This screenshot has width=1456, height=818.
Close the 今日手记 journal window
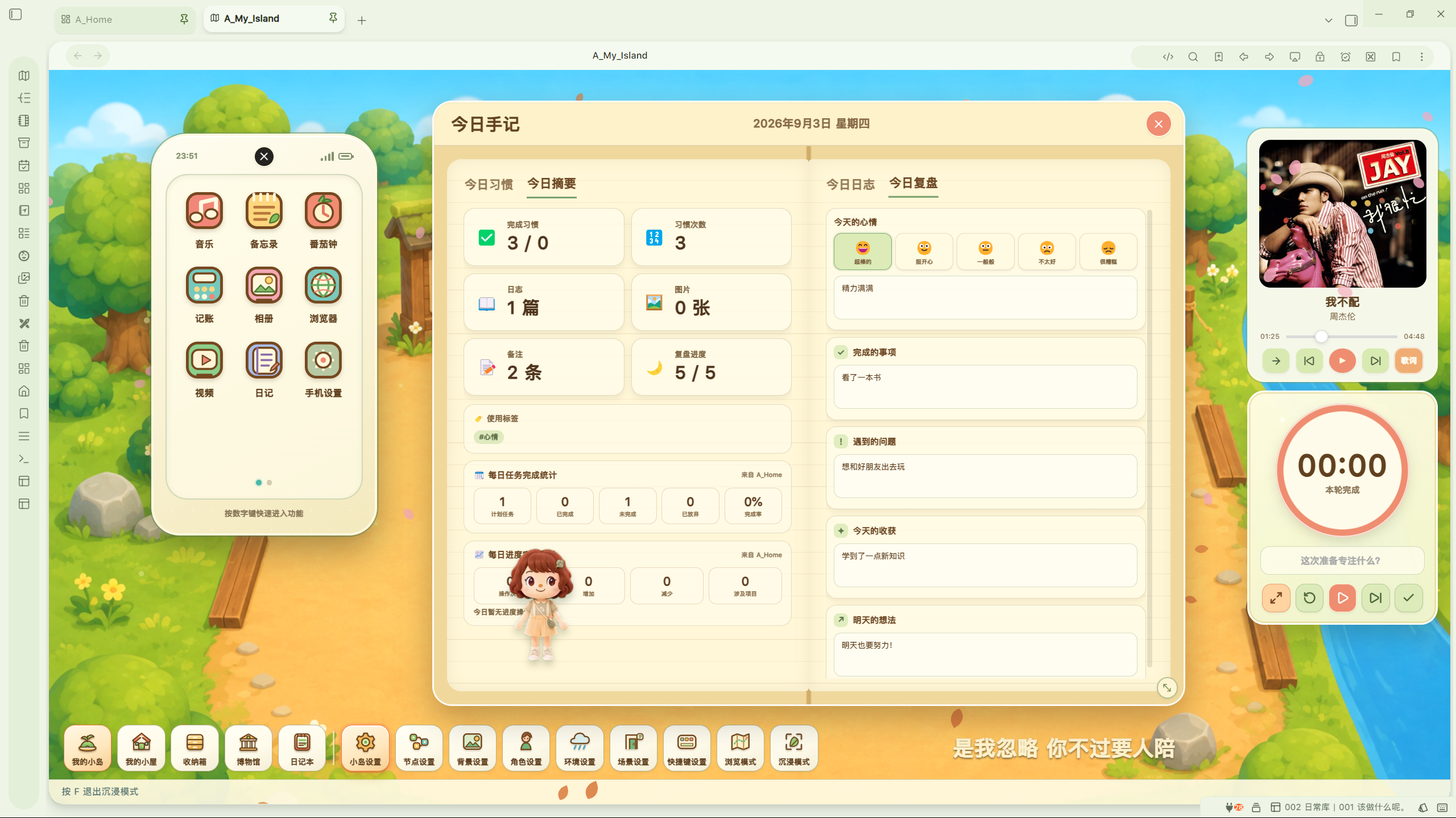(1159, 124)
